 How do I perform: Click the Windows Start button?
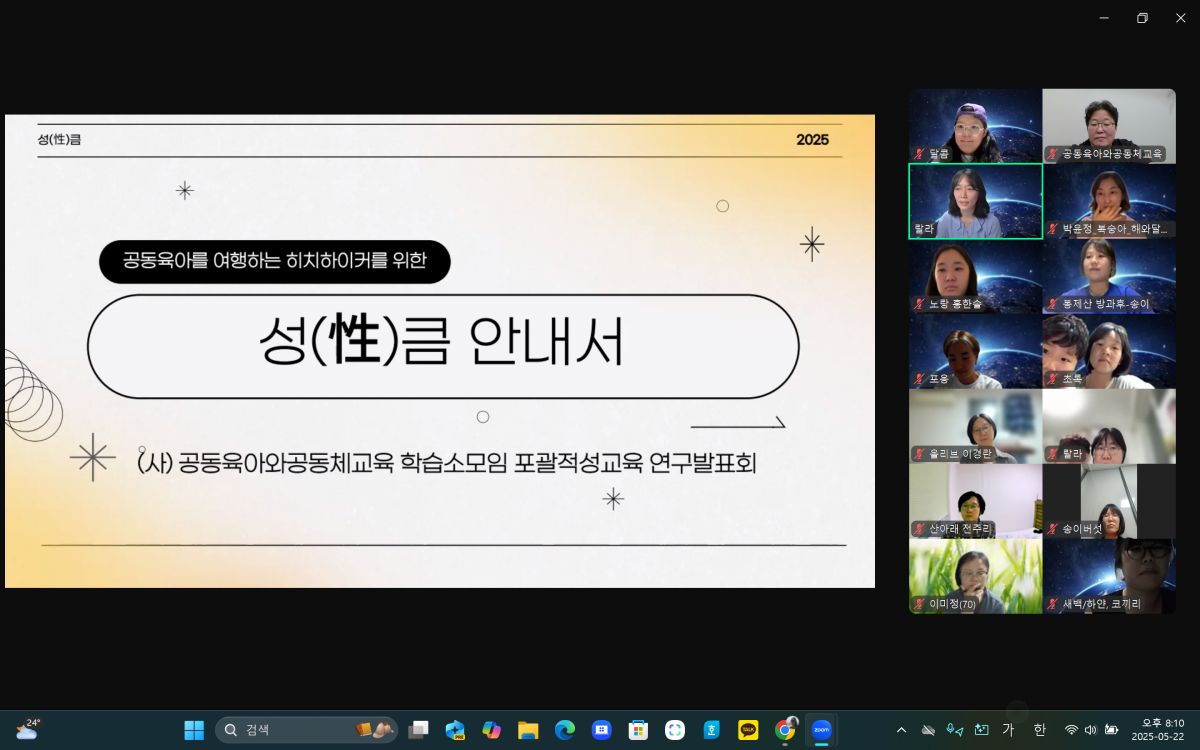194,730
